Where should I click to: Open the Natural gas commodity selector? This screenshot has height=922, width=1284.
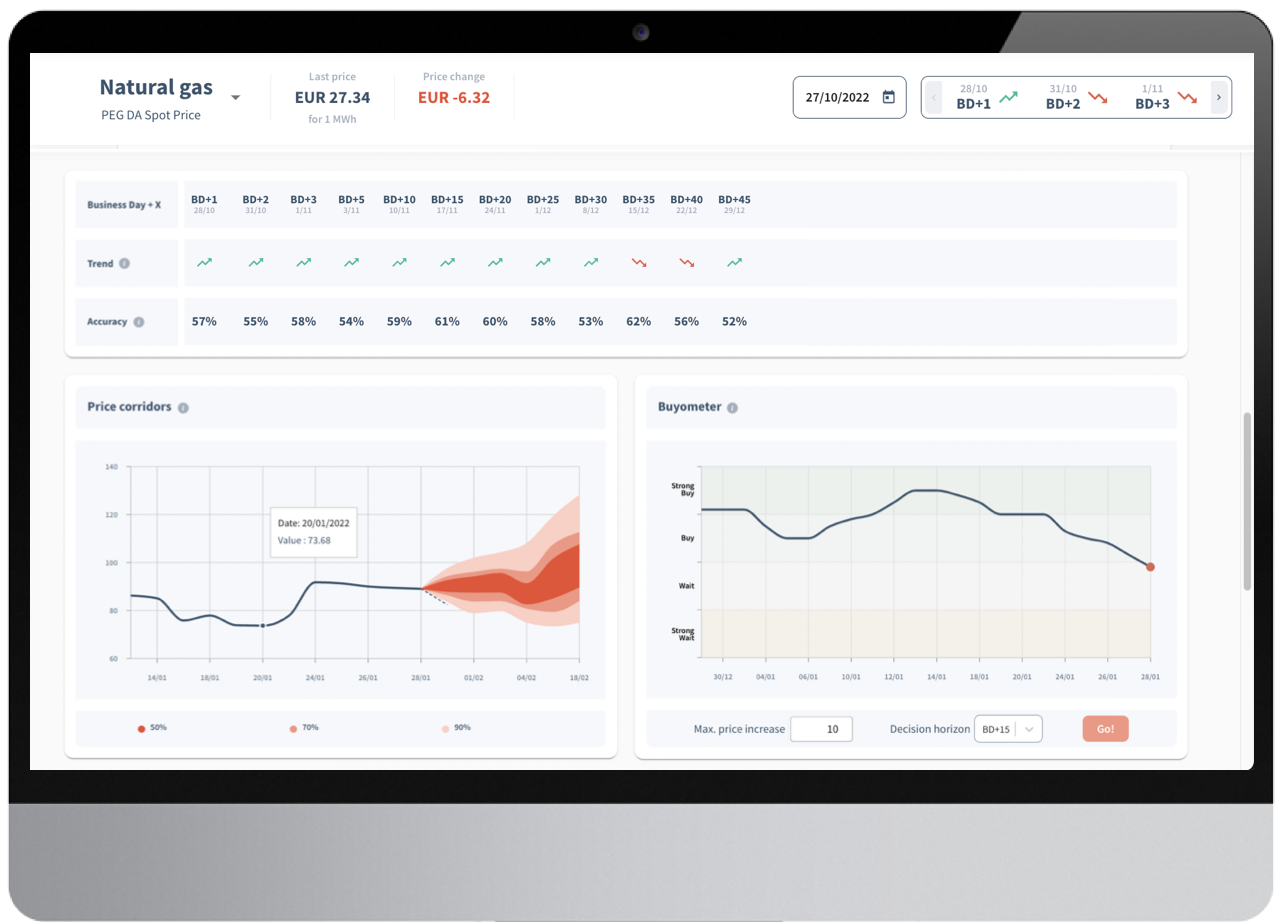[235, 96]
